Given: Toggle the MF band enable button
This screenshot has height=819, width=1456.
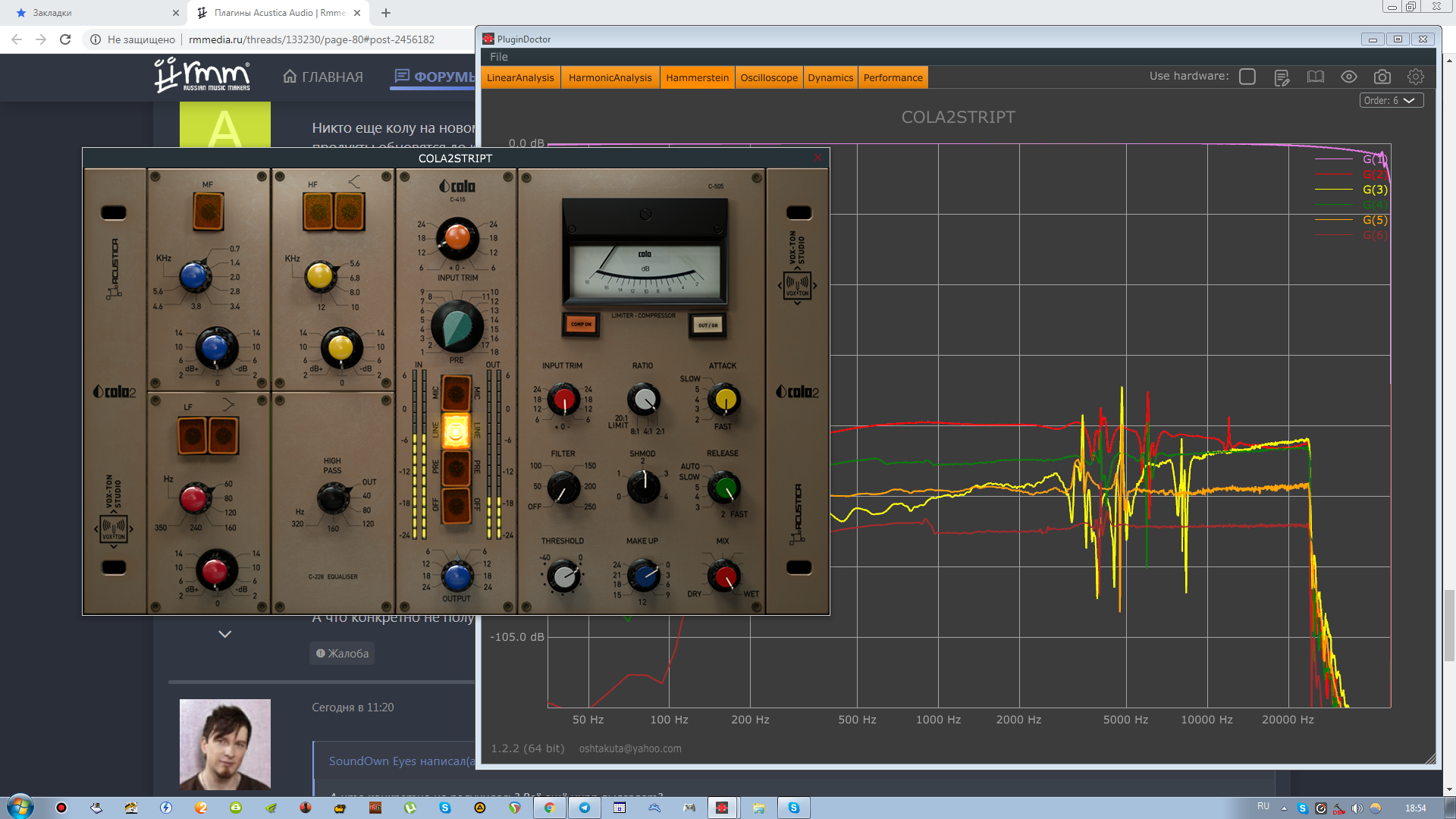Looking at the screenshot, I should point(209,211).
